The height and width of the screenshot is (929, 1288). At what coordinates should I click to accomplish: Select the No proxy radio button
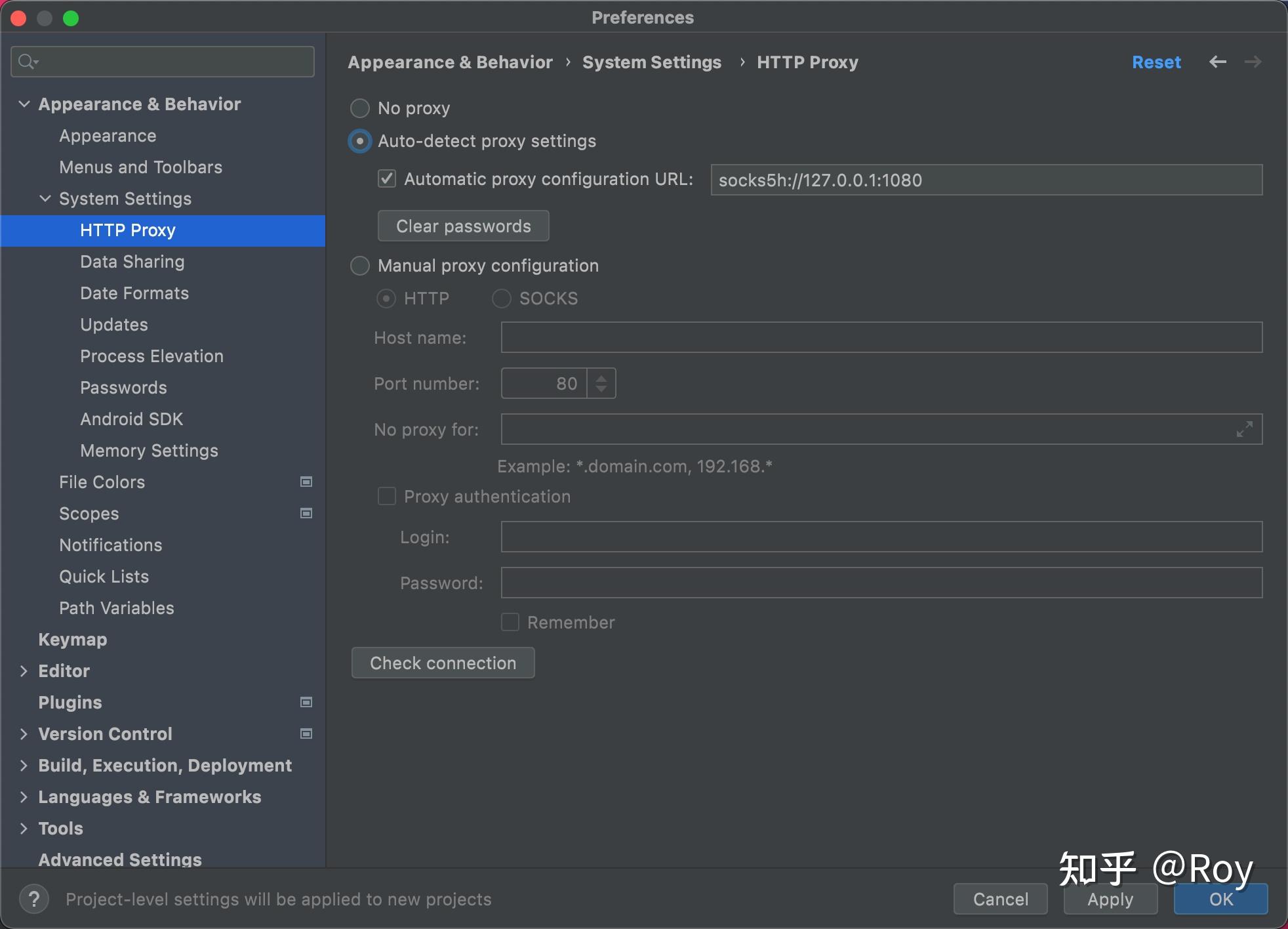pyautogui.click(x=359, y=108)
